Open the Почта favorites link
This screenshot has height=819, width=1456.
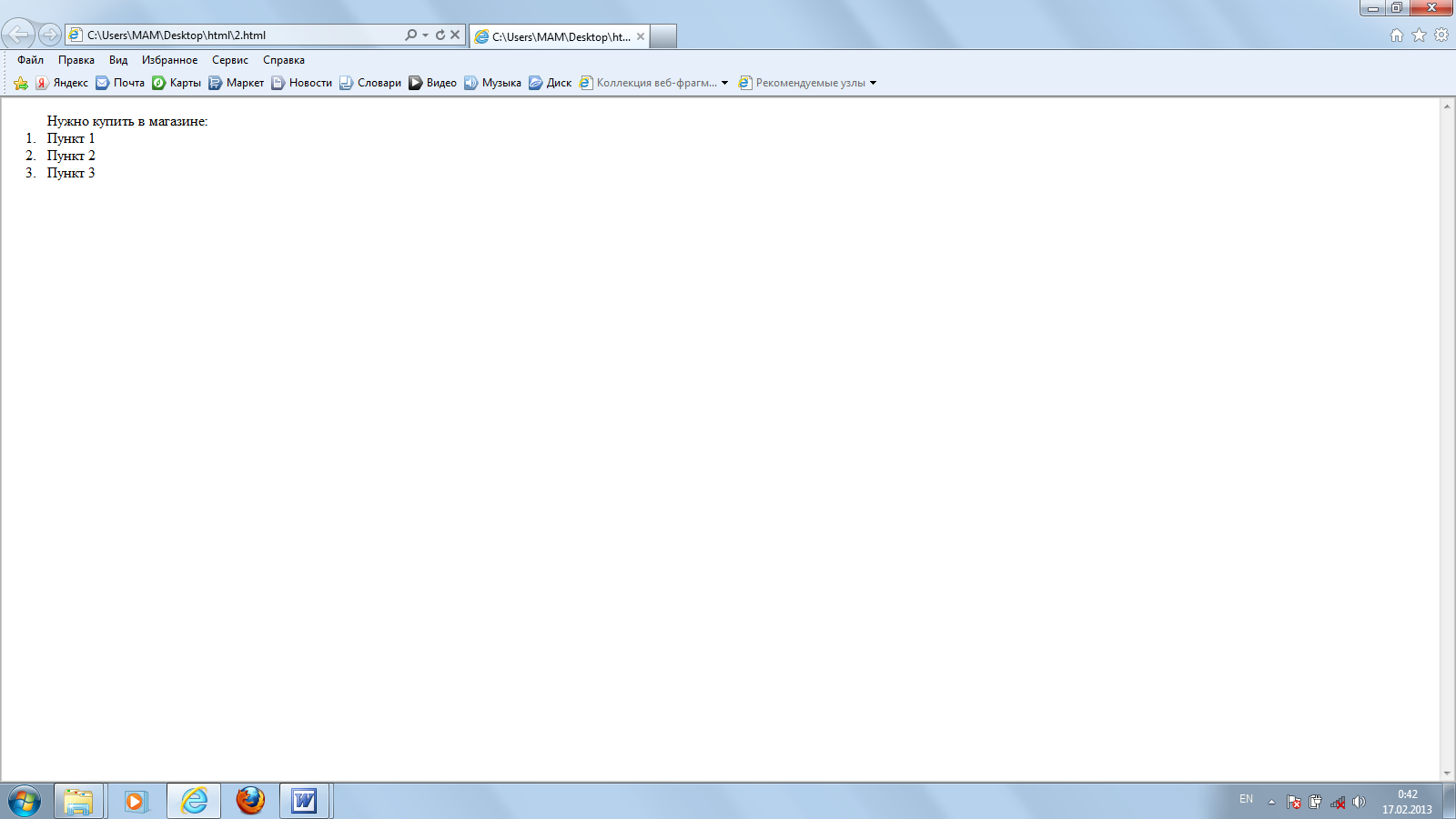click(120, 83)
